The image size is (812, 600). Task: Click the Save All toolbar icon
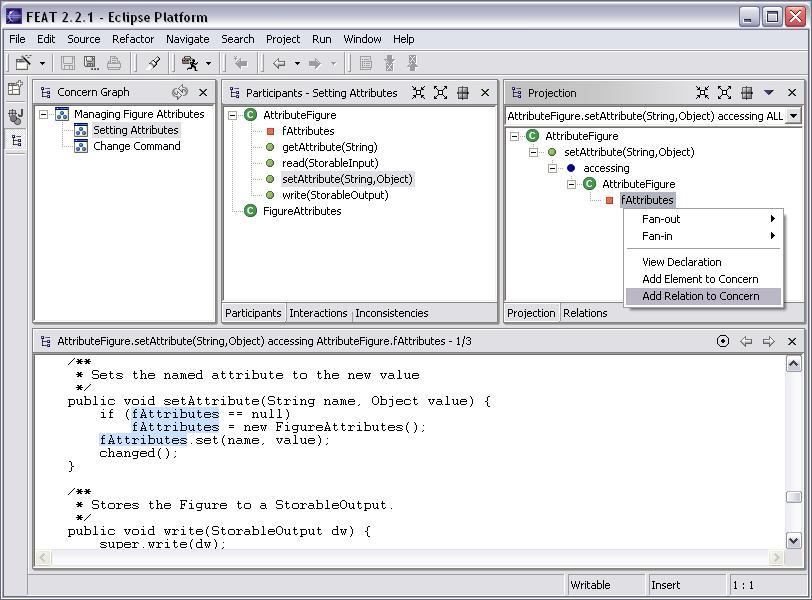[91, 63]
